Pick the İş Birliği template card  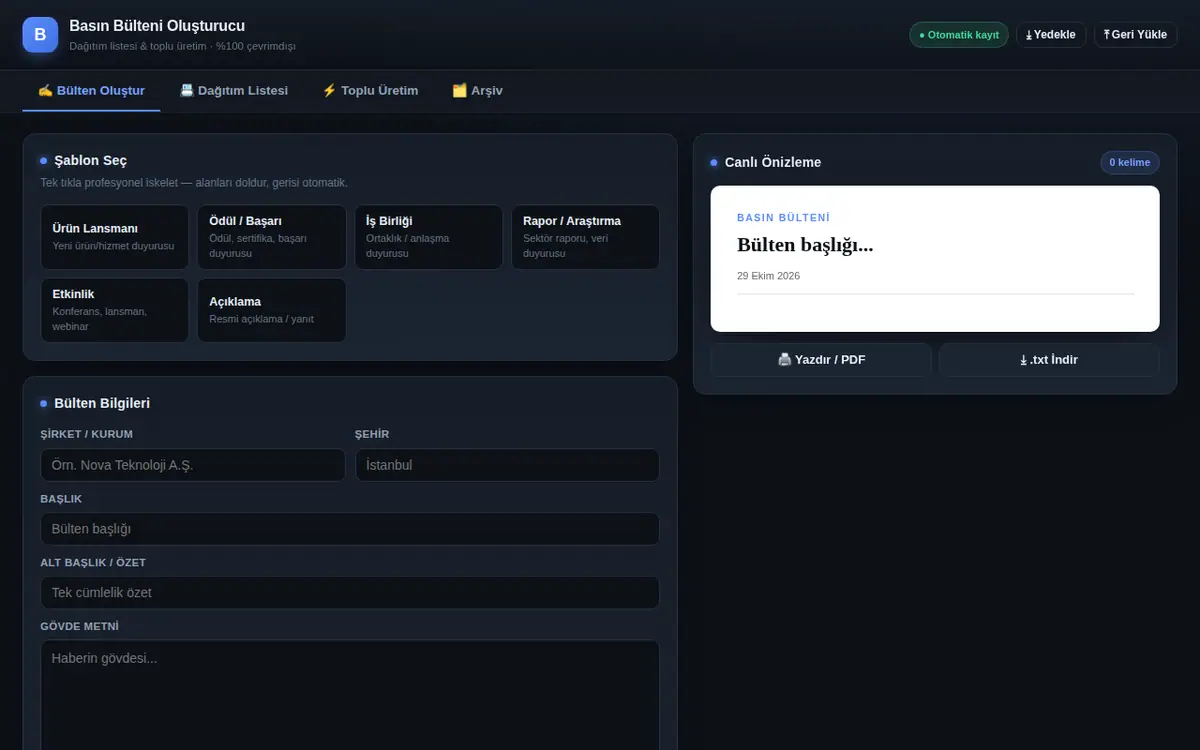(429, 237)
